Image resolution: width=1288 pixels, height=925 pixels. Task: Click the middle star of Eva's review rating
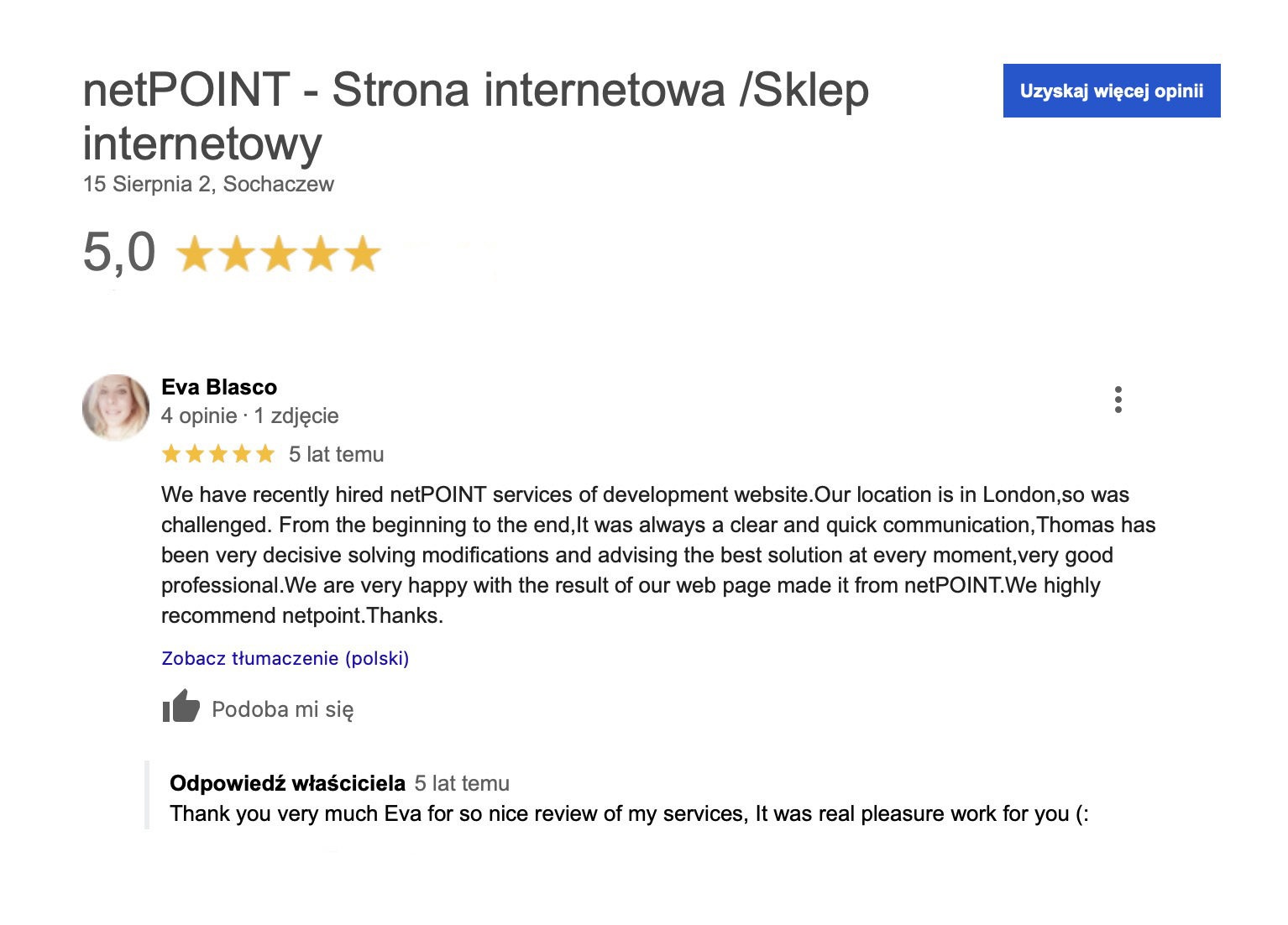click(x=218, y=454)
